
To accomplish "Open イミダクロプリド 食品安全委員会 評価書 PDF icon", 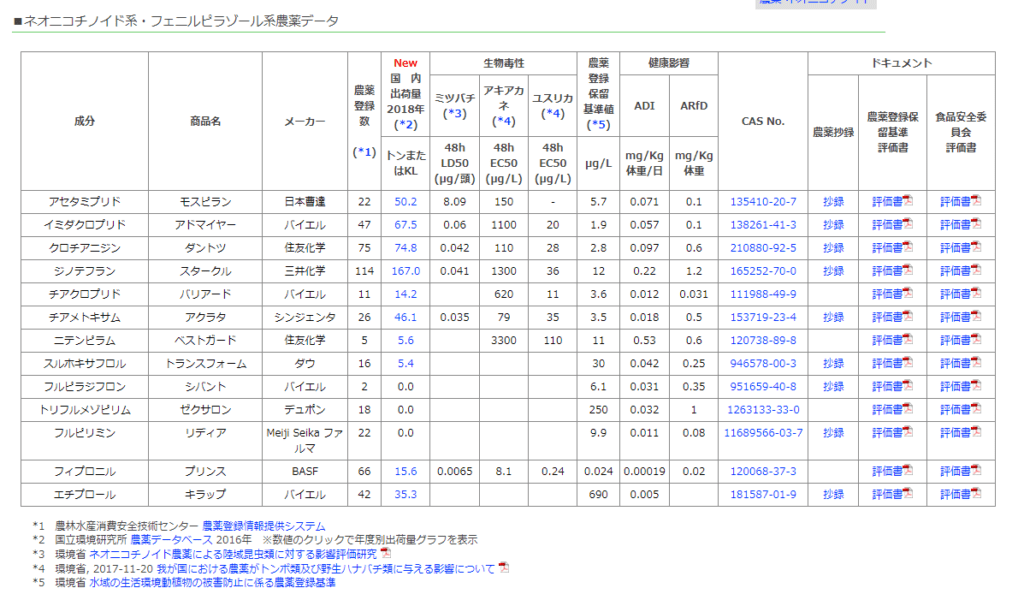I will pos(976,224).
